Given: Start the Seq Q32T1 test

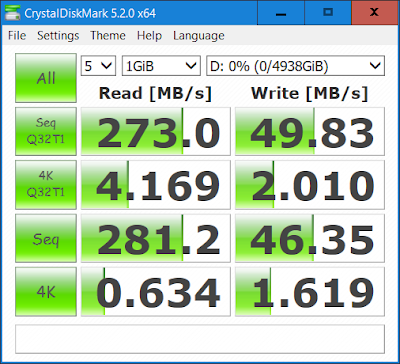Looking at the screenshot, I should 46,131.
